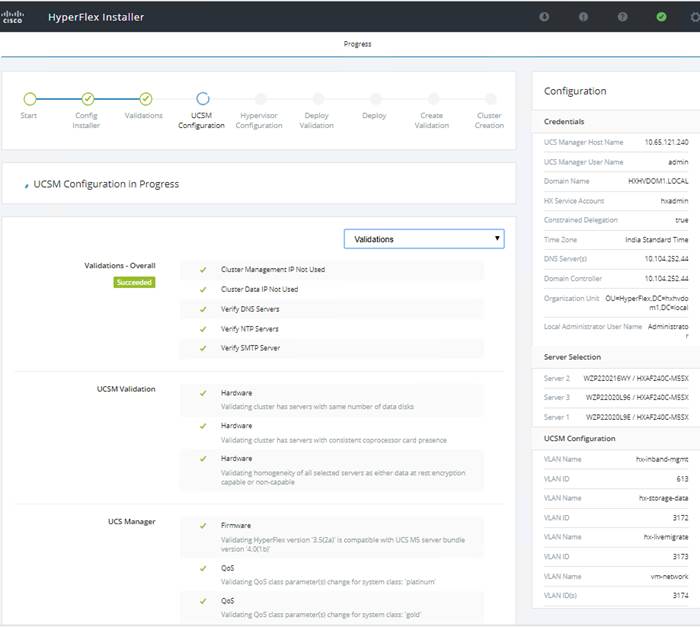Click the Firmware validation check mark
The height and width of the screenshot is (627, 700).
[x=202, y=525]
